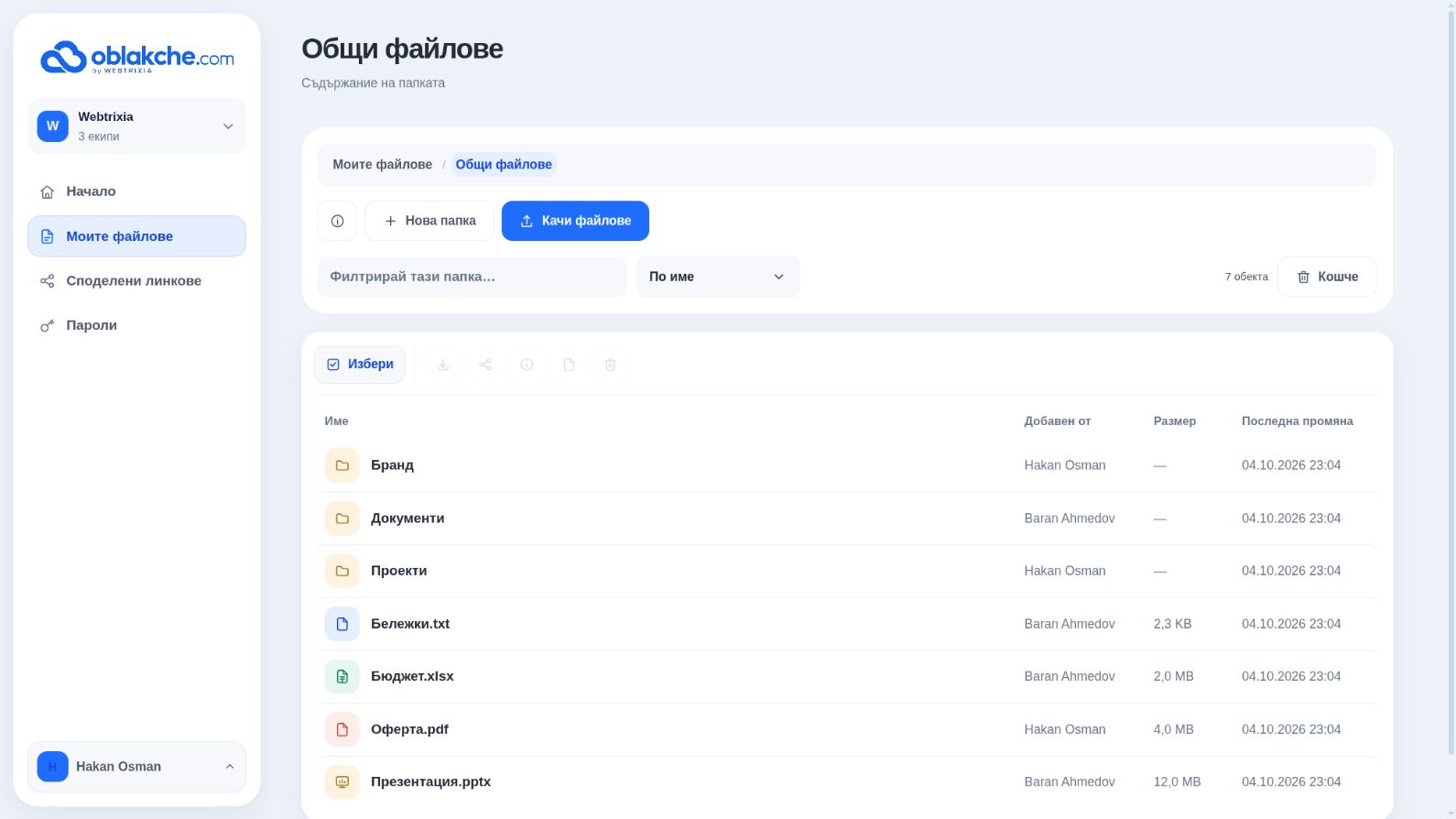The width and height of the screenshot is (1456, 819).
Task: Focus the Филтрирай тази папка filter field
Action: click(473, 277)
